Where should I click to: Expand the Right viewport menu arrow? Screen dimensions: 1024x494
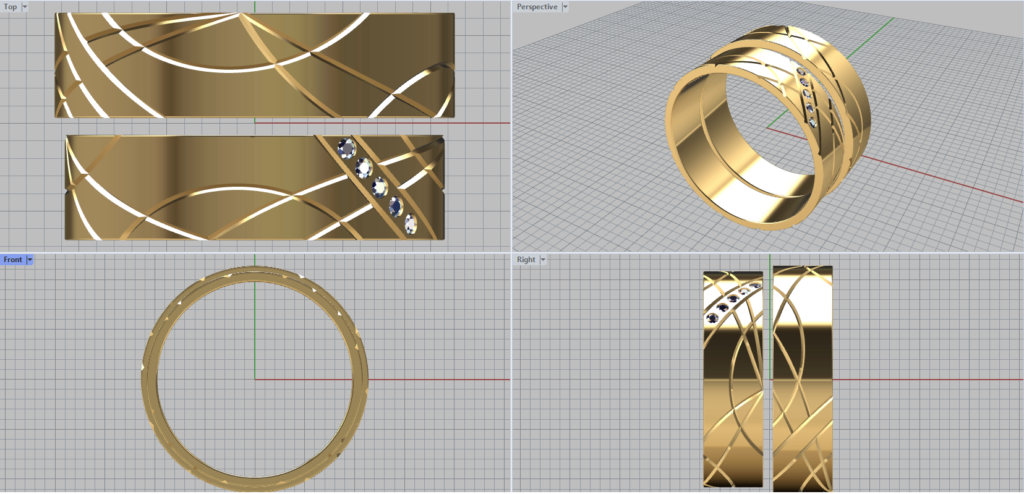542,260
